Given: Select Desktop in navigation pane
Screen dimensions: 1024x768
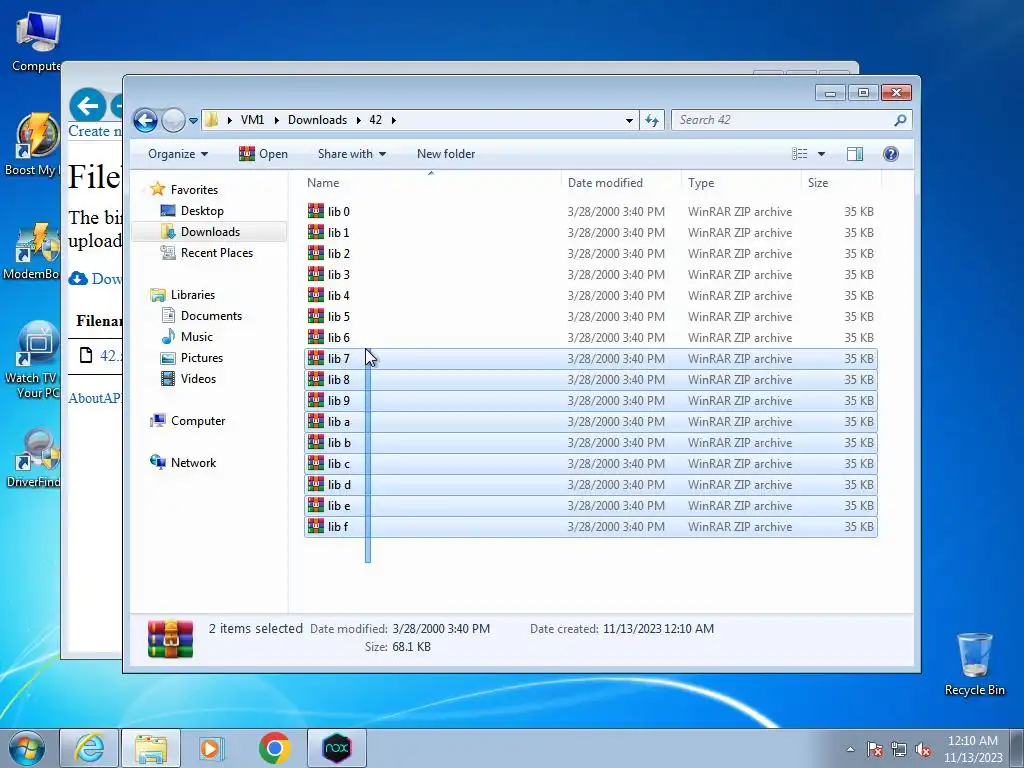Looking at the screenshot, I should [202, 211].
